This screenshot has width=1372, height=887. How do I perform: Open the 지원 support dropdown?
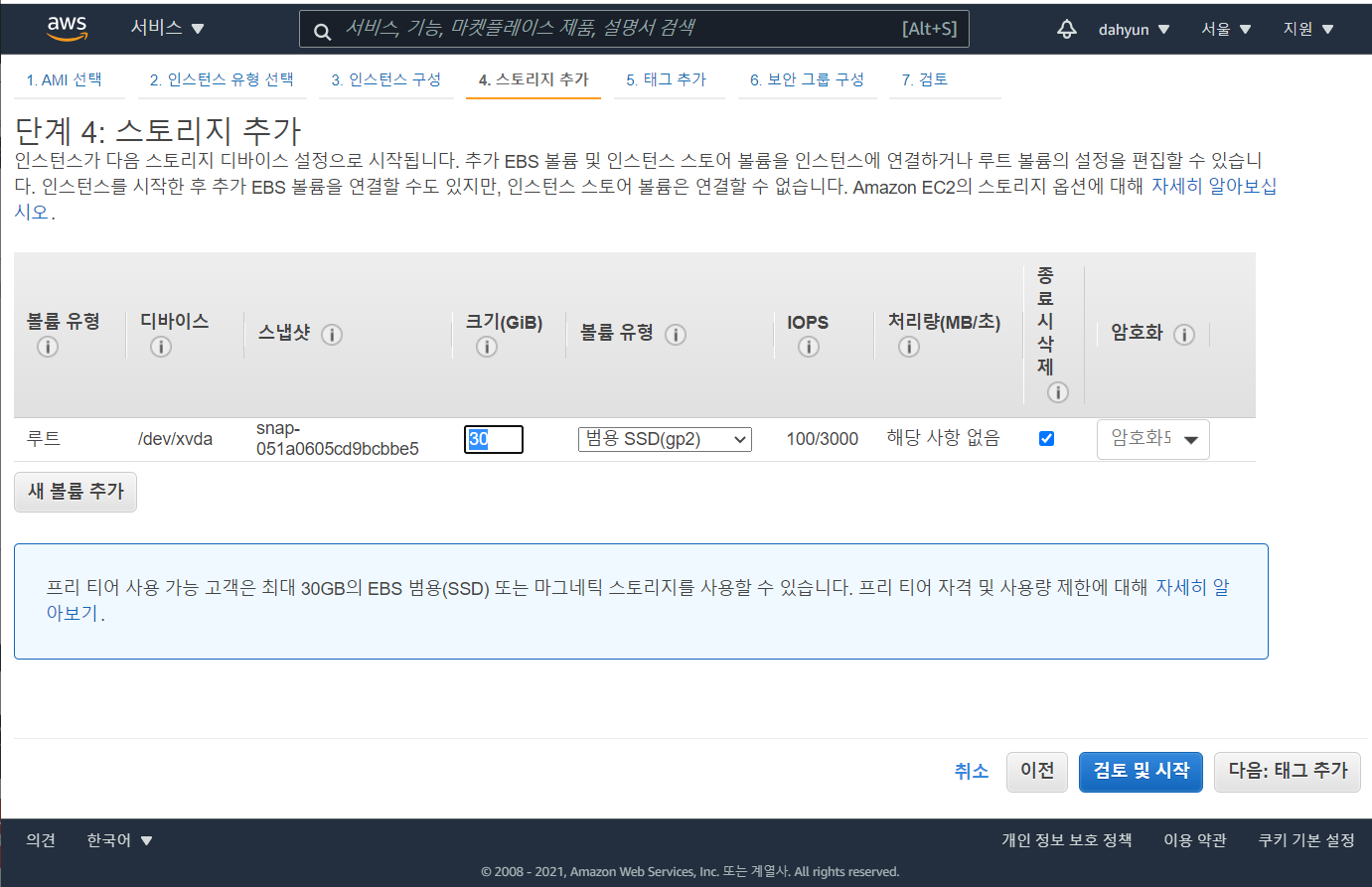click(1308, 30)
